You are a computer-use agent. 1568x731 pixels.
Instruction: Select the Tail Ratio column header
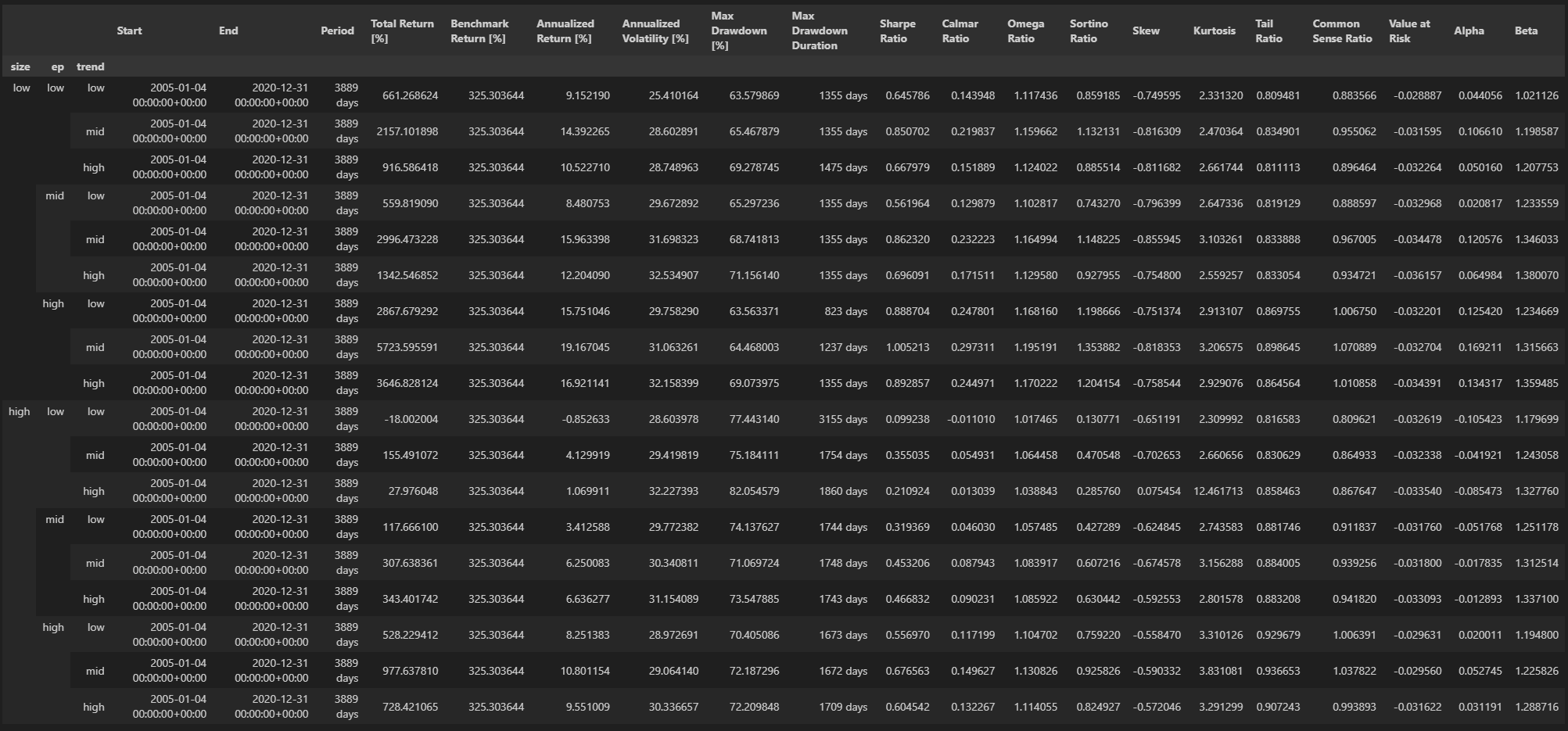1268,30
